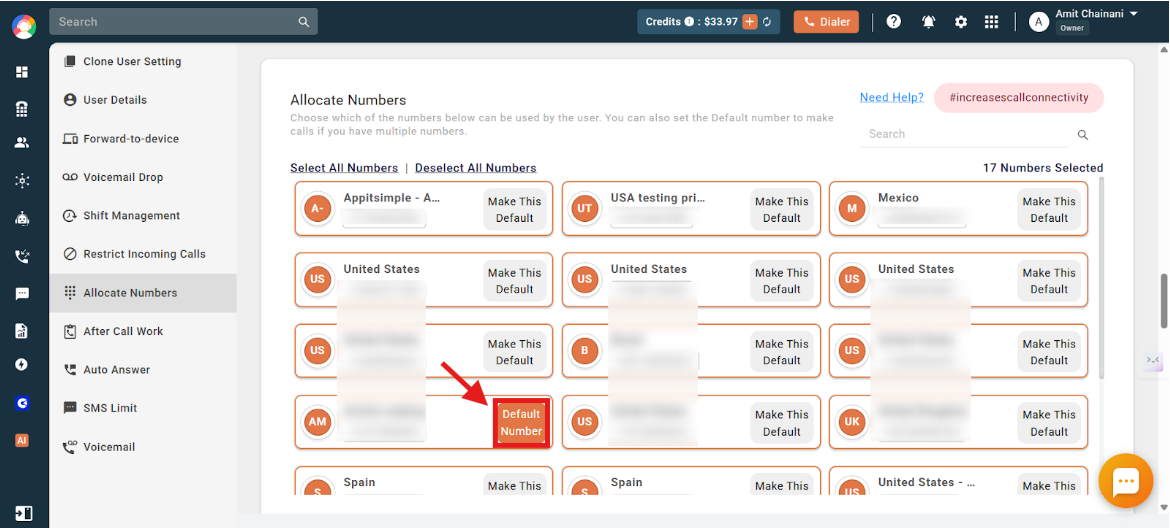Toggle the Appitsimple number card selection
Image resolution: width=1170 pixels, height=528 pixels.
423,209
